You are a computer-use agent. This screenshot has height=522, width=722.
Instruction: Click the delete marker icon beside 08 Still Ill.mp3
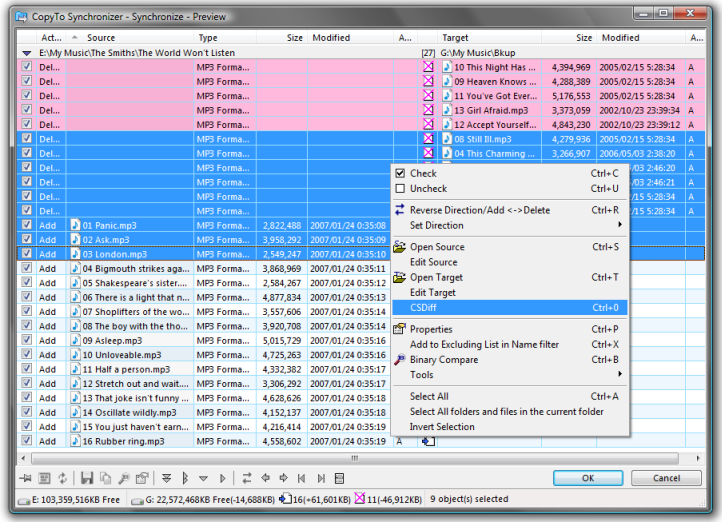[428, 139]
